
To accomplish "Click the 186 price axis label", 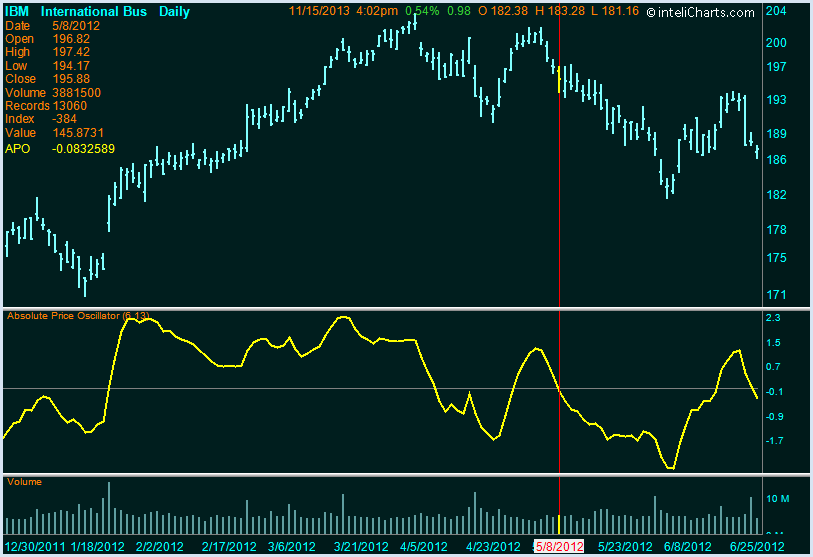I will [776, 160].
